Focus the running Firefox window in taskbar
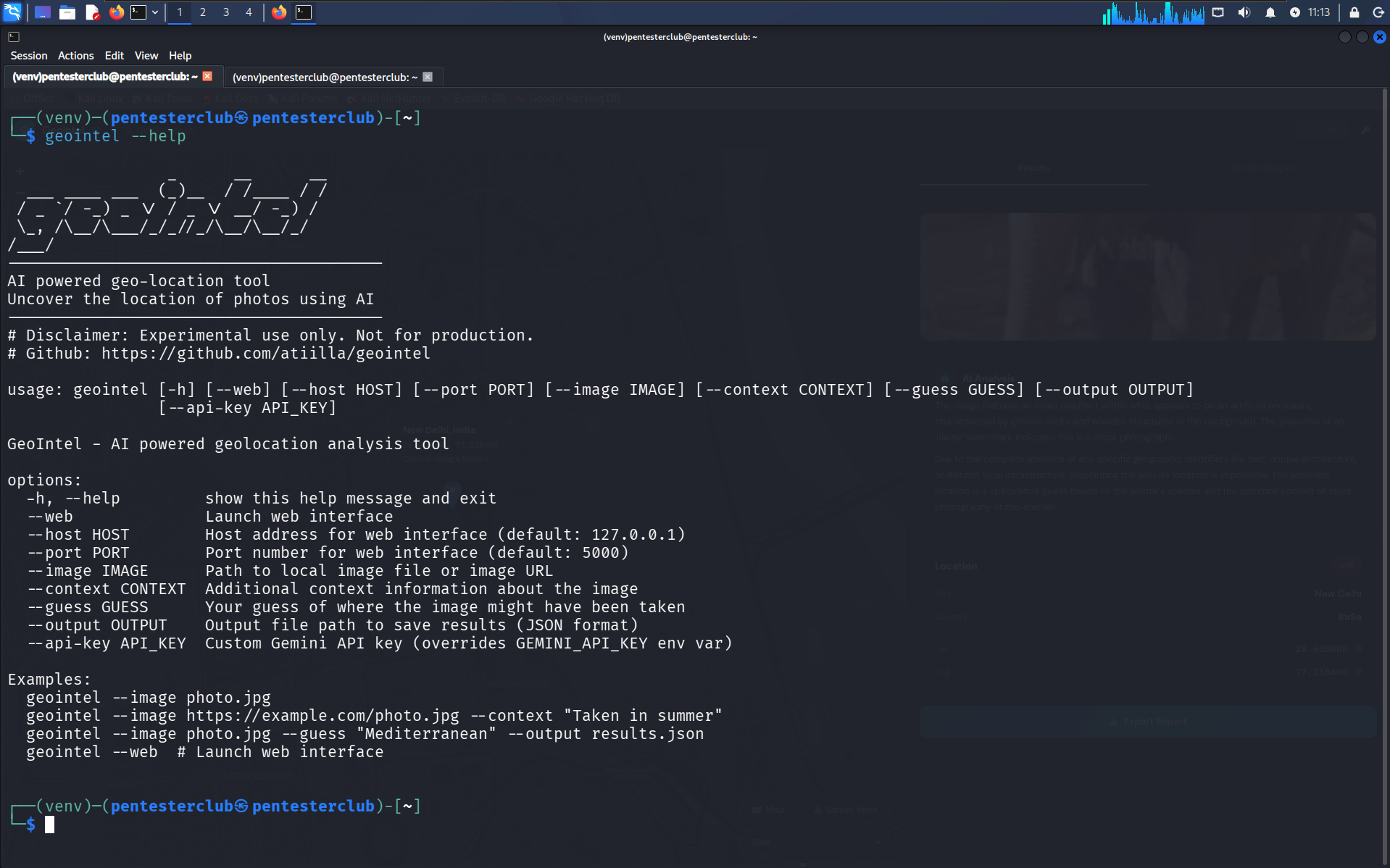The width and height of the screenshot is (1390, 868). pyautogui.click(x=279, y=12)
